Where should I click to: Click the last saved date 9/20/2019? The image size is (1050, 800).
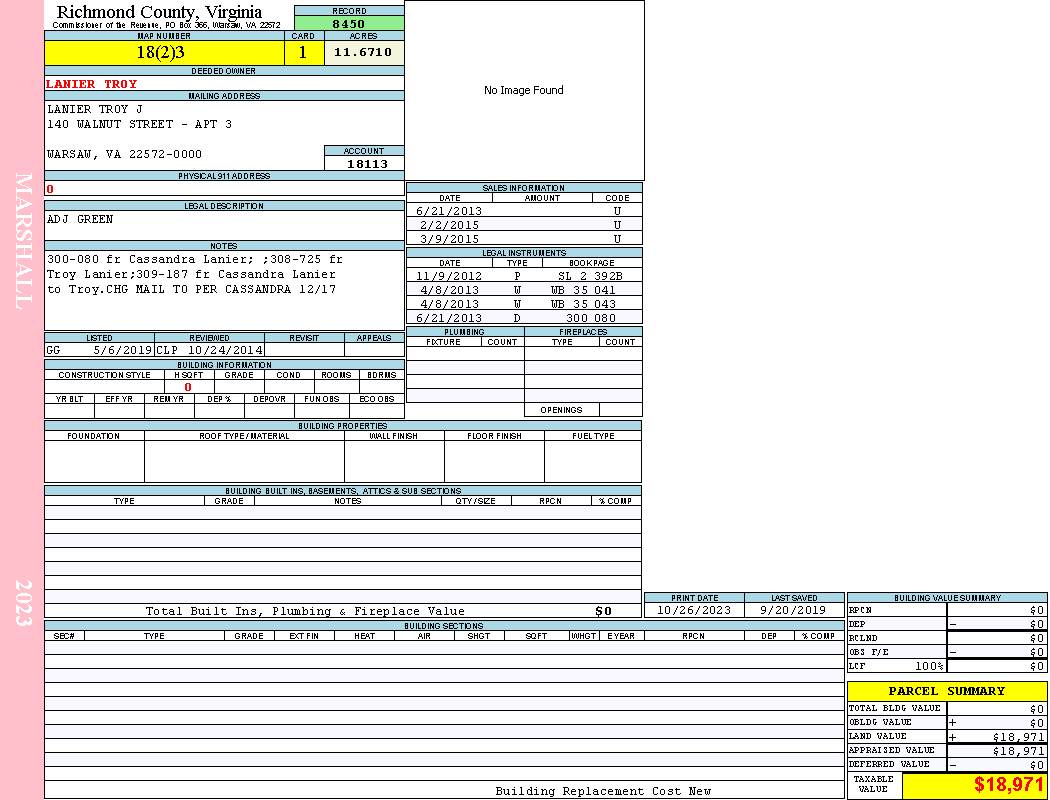coord(793,610)
